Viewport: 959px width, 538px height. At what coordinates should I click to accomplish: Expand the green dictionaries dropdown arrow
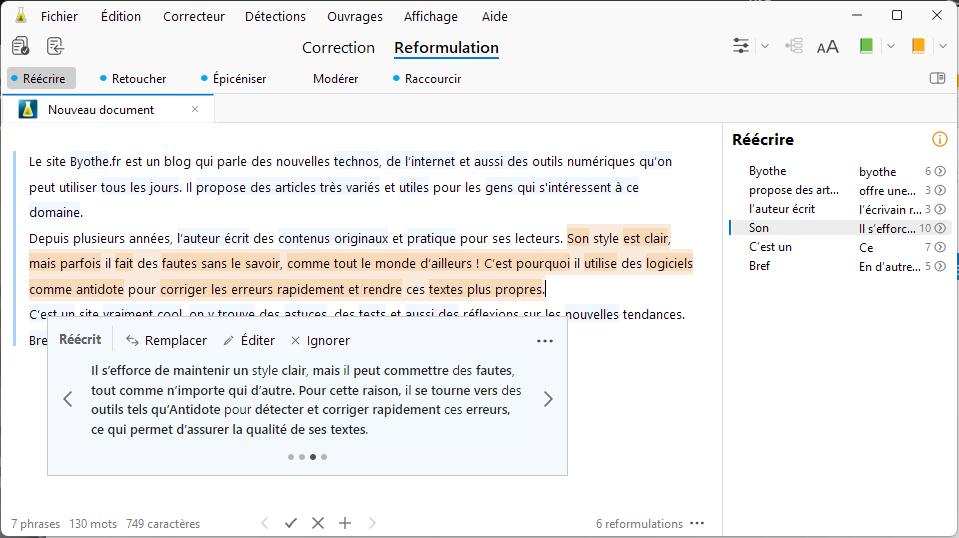coord(890,46)
